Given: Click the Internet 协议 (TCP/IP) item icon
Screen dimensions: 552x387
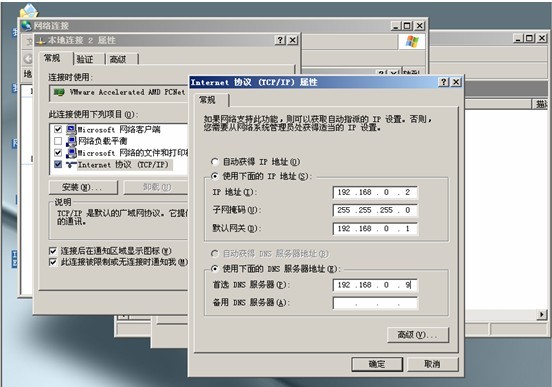Looking at the screenshot, I should 71,164.
